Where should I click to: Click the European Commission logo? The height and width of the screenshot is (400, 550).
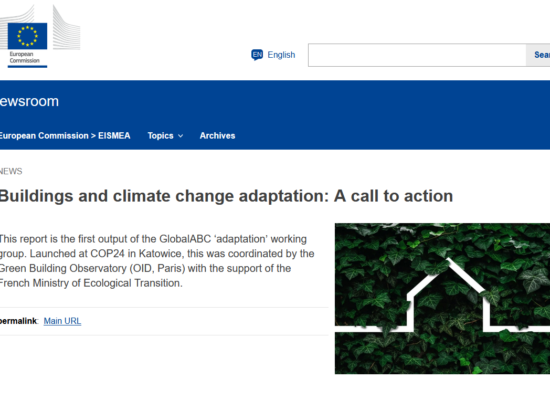pos(40,36)
